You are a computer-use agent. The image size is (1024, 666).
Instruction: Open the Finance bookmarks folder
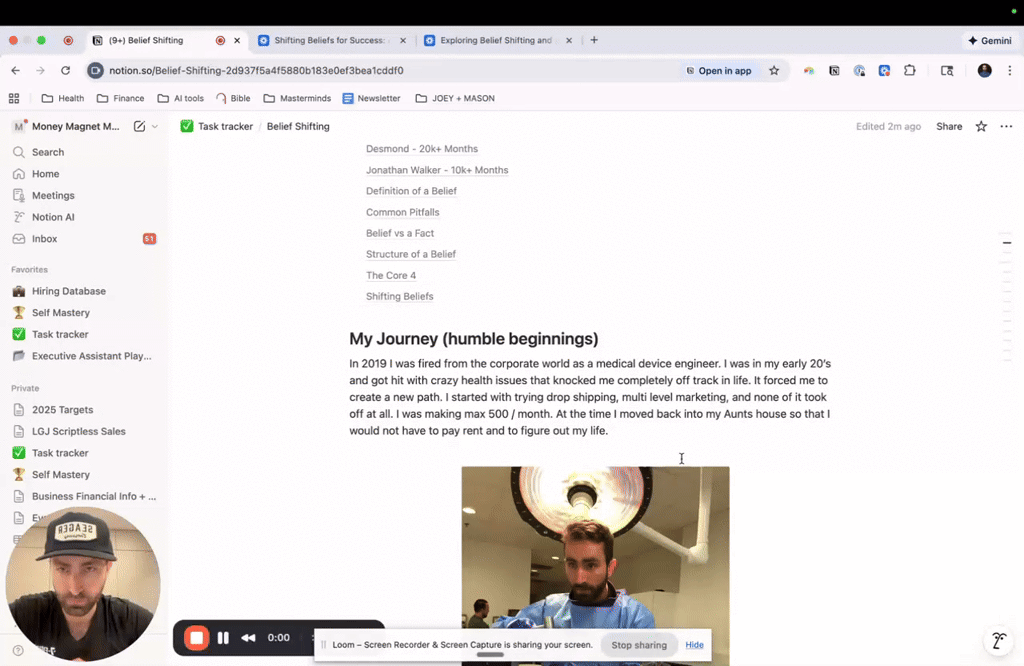[x=121, y=99]
